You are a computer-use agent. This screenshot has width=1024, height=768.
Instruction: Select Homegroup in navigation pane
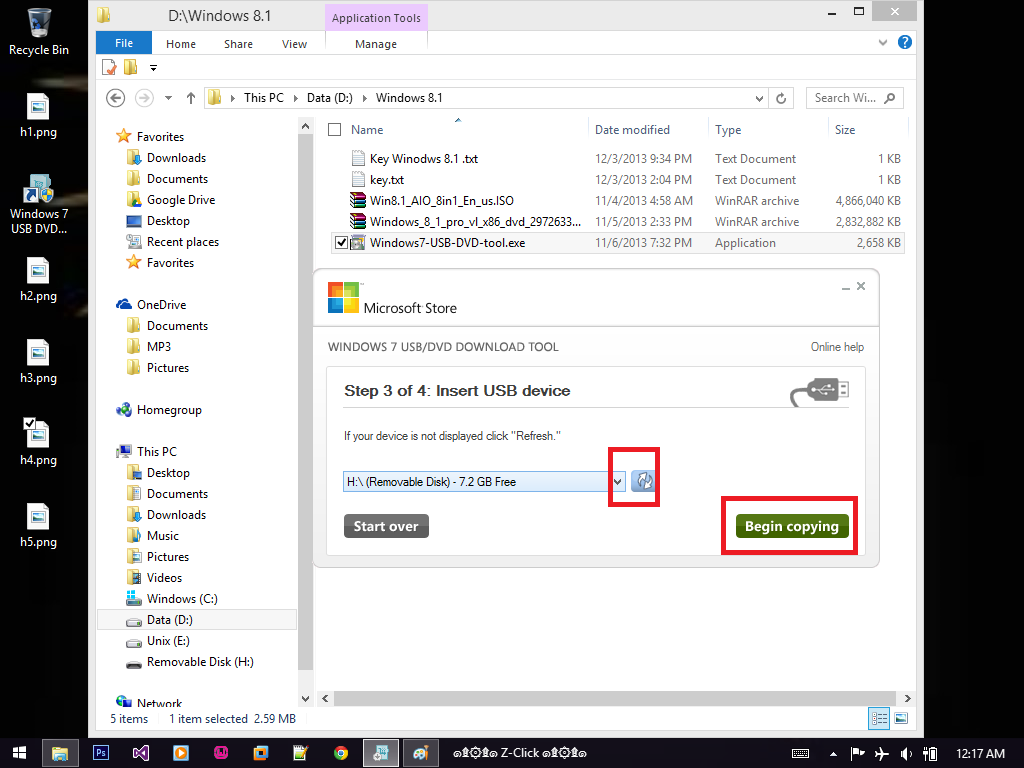169,410
